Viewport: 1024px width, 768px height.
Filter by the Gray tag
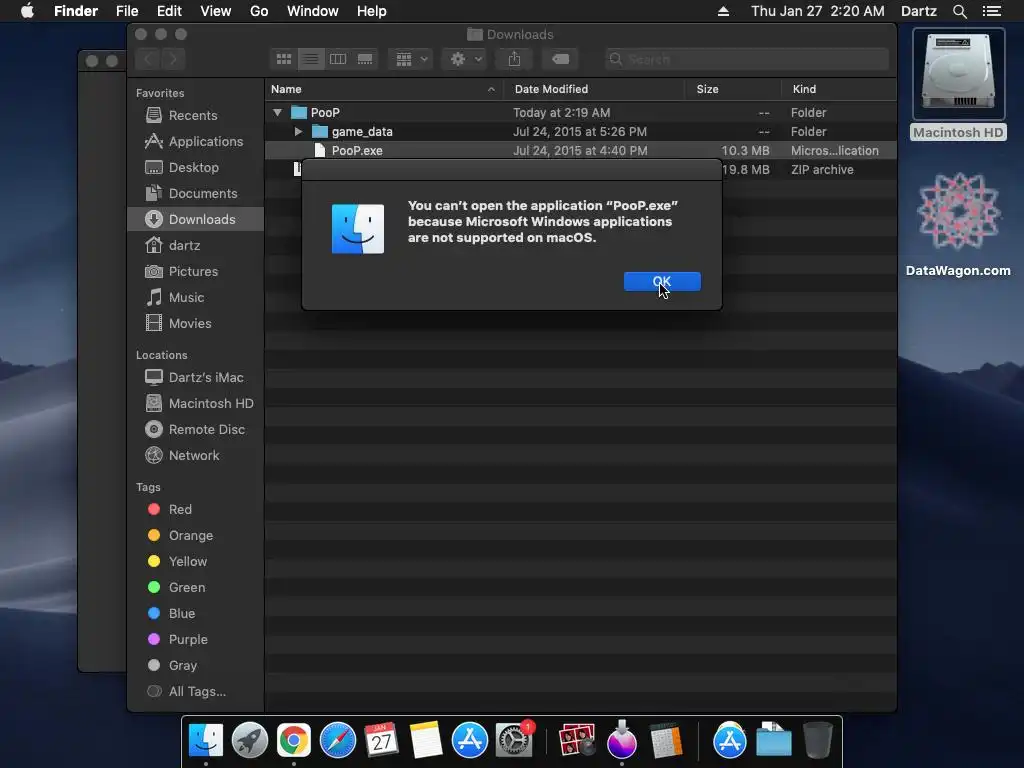coord(196,665)
